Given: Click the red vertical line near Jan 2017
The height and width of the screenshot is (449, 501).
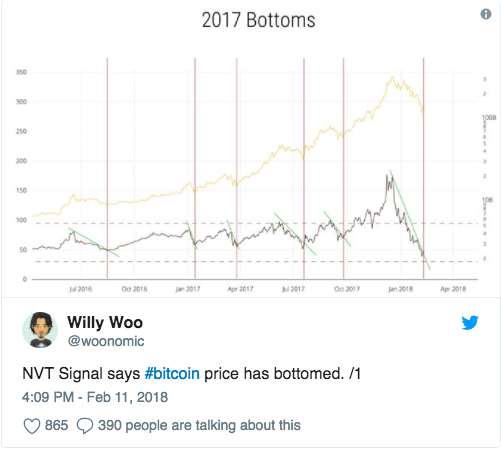Looking at the screenshot, I should point(195,168).
